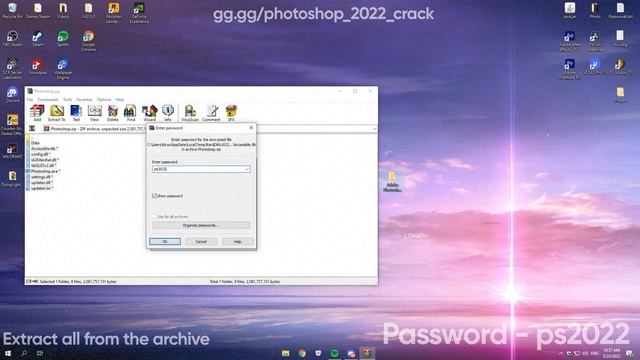The image size is (640, 360).
Task: Select config.dll in the archive list
Action: (x=40, y=154)
